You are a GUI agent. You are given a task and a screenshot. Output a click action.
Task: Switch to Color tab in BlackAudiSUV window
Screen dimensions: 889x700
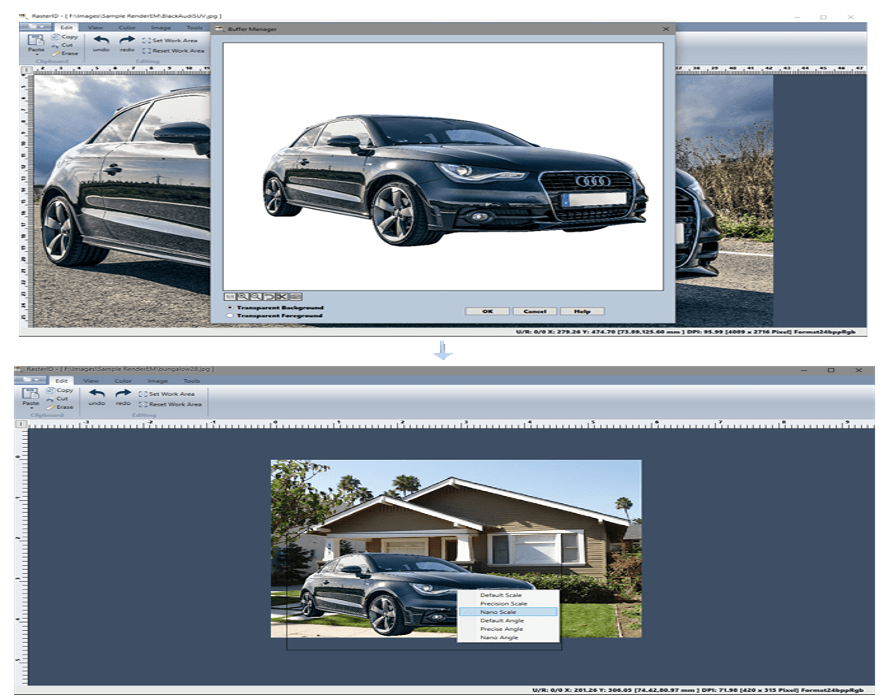click(x=127, y=27)
